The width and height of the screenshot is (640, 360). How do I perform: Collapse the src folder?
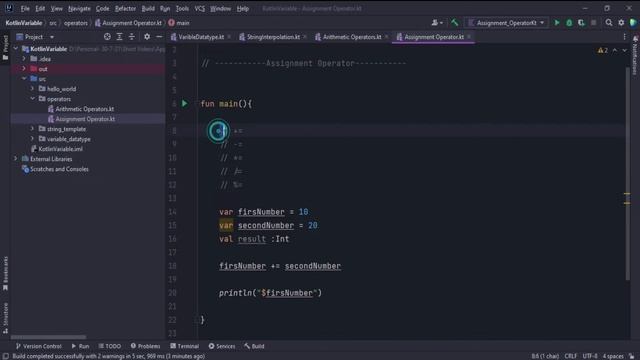coord(24,79)
